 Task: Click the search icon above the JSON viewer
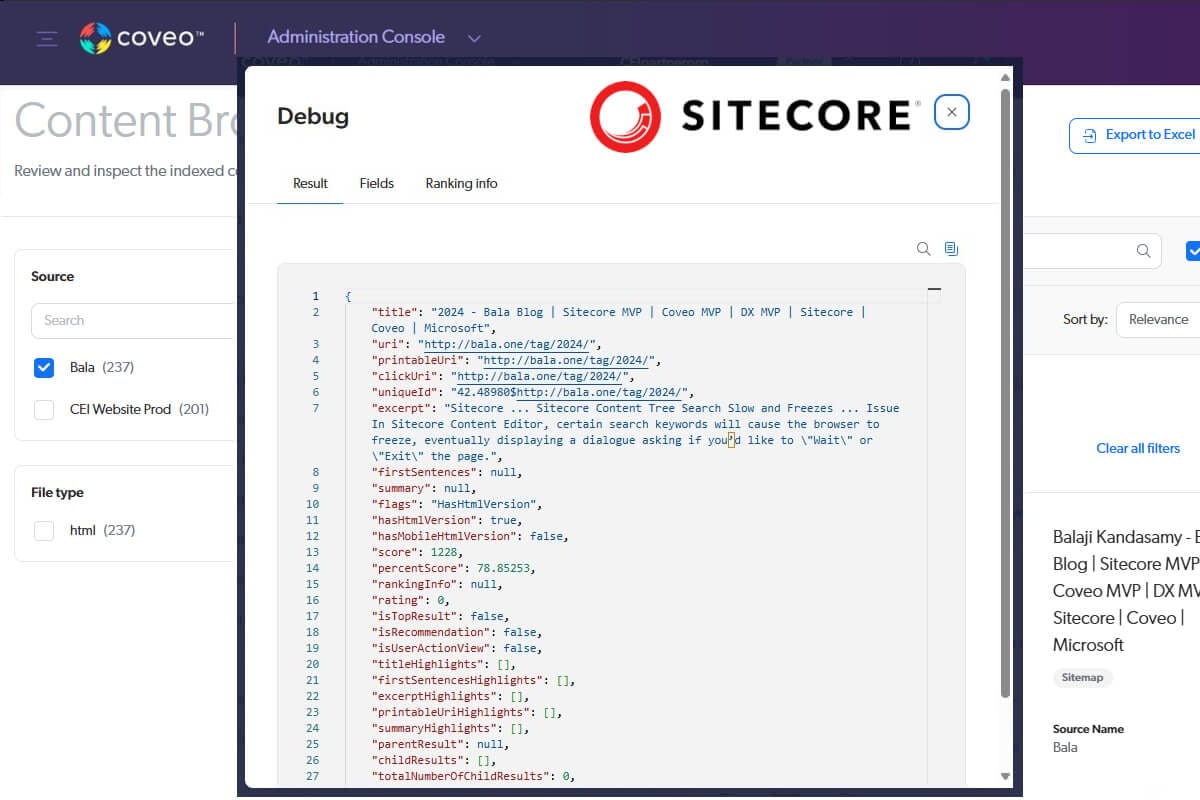[x=924, y=249]
